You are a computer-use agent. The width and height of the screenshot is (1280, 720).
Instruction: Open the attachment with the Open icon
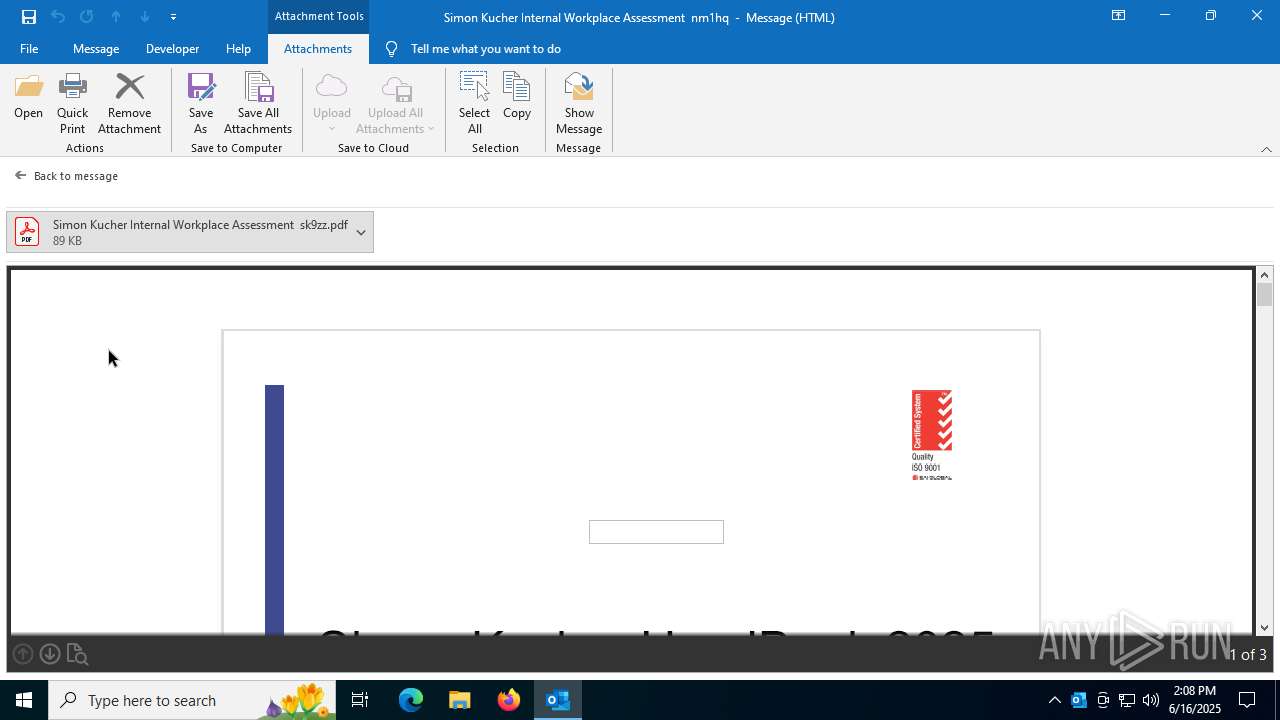click(28, 98)
